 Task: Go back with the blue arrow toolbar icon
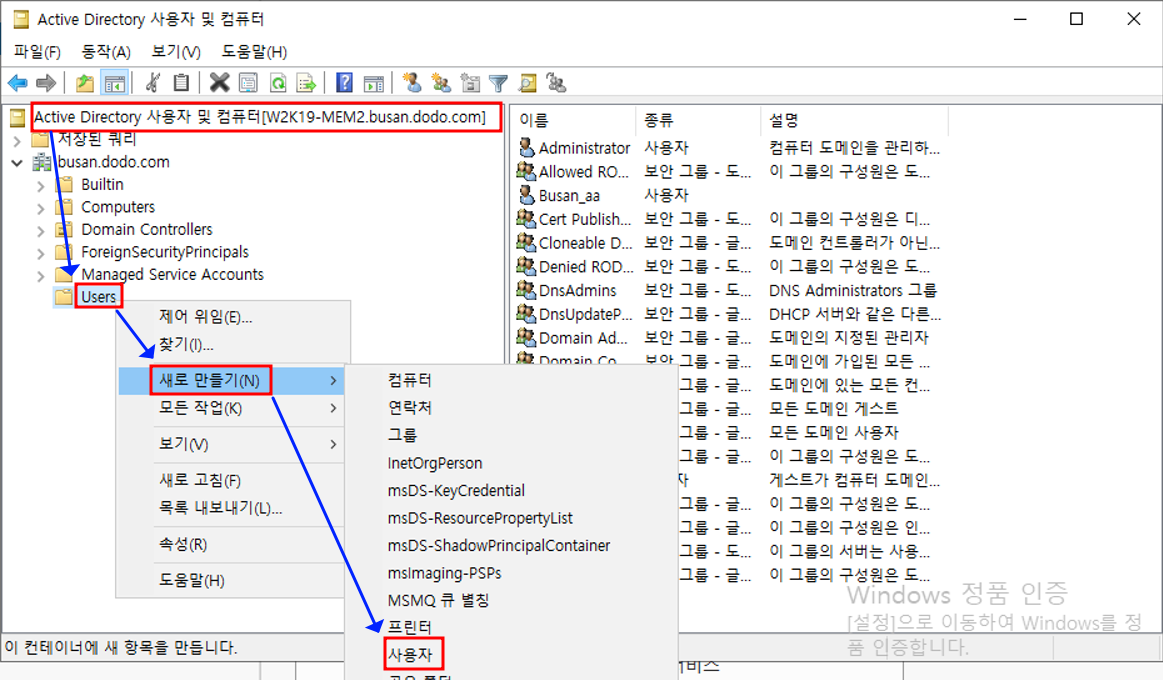point(18,83)
